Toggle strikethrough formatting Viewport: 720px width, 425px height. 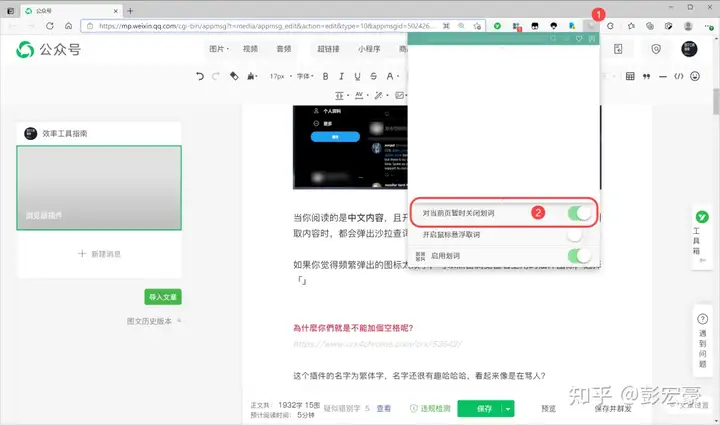coord(373,76)
